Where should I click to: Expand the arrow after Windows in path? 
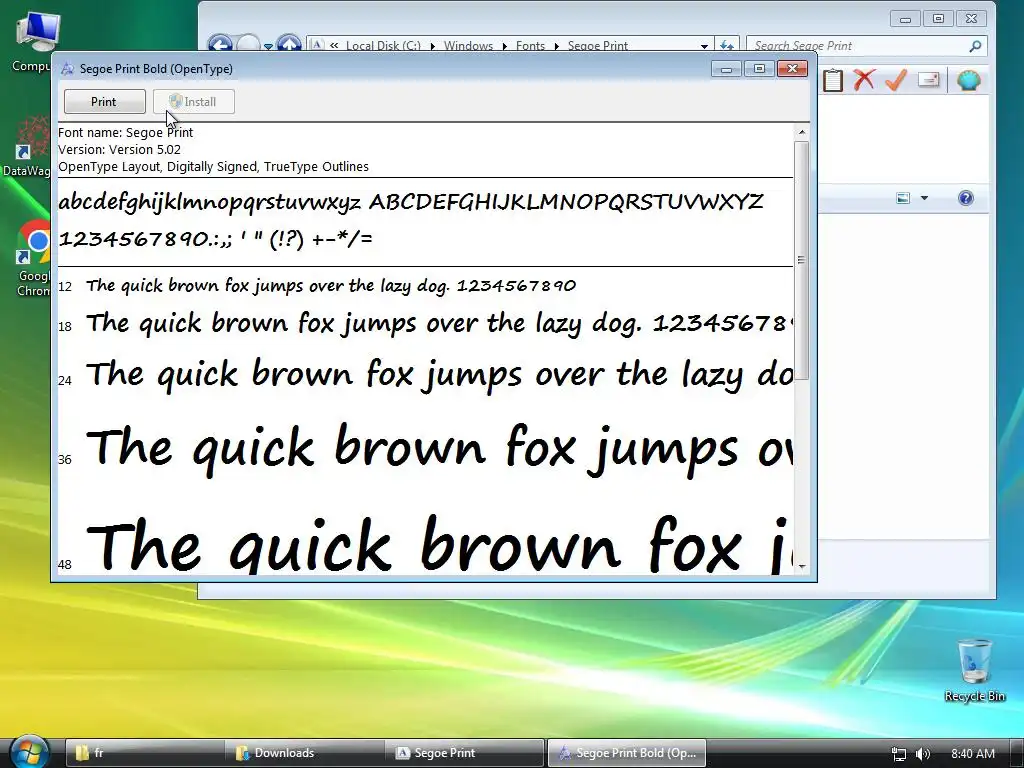[x=504, y=46]
